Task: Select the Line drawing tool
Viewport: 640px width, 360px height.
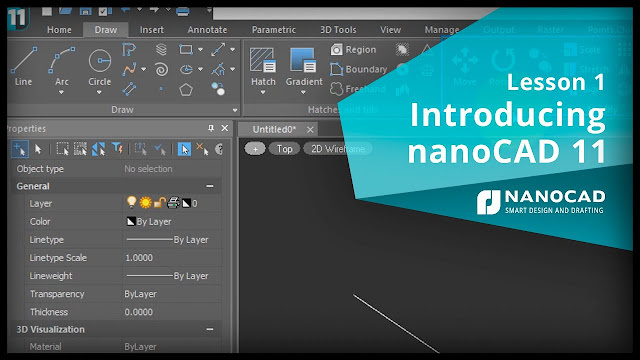Action: (23, 65)
